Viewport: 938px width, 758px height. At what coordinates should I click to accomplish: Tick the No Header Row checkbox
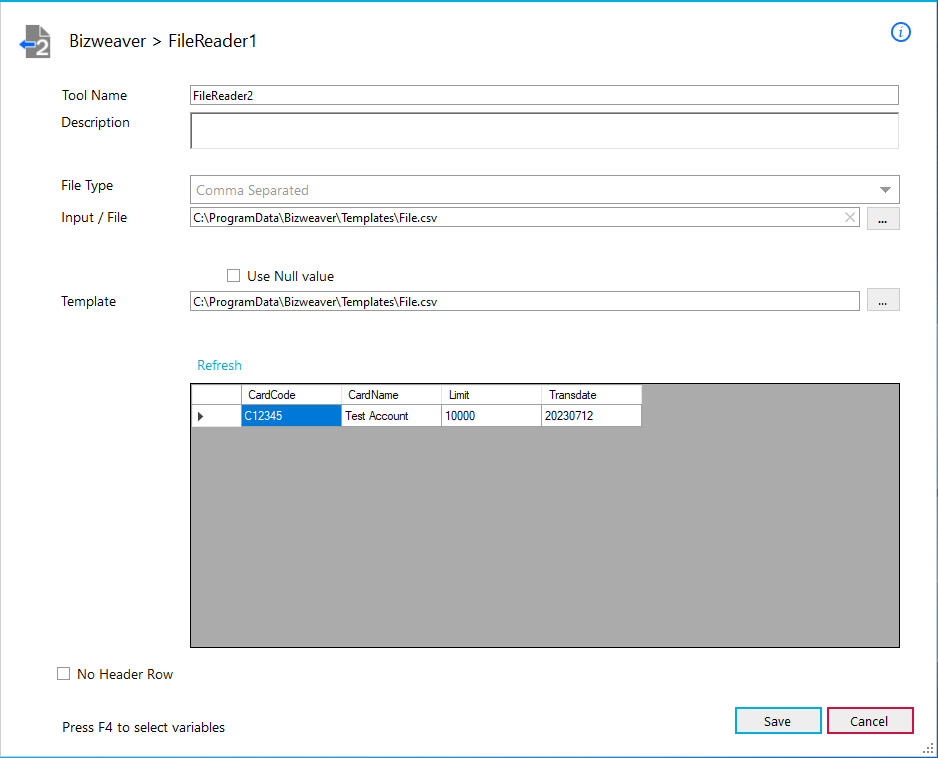[63, 674]
